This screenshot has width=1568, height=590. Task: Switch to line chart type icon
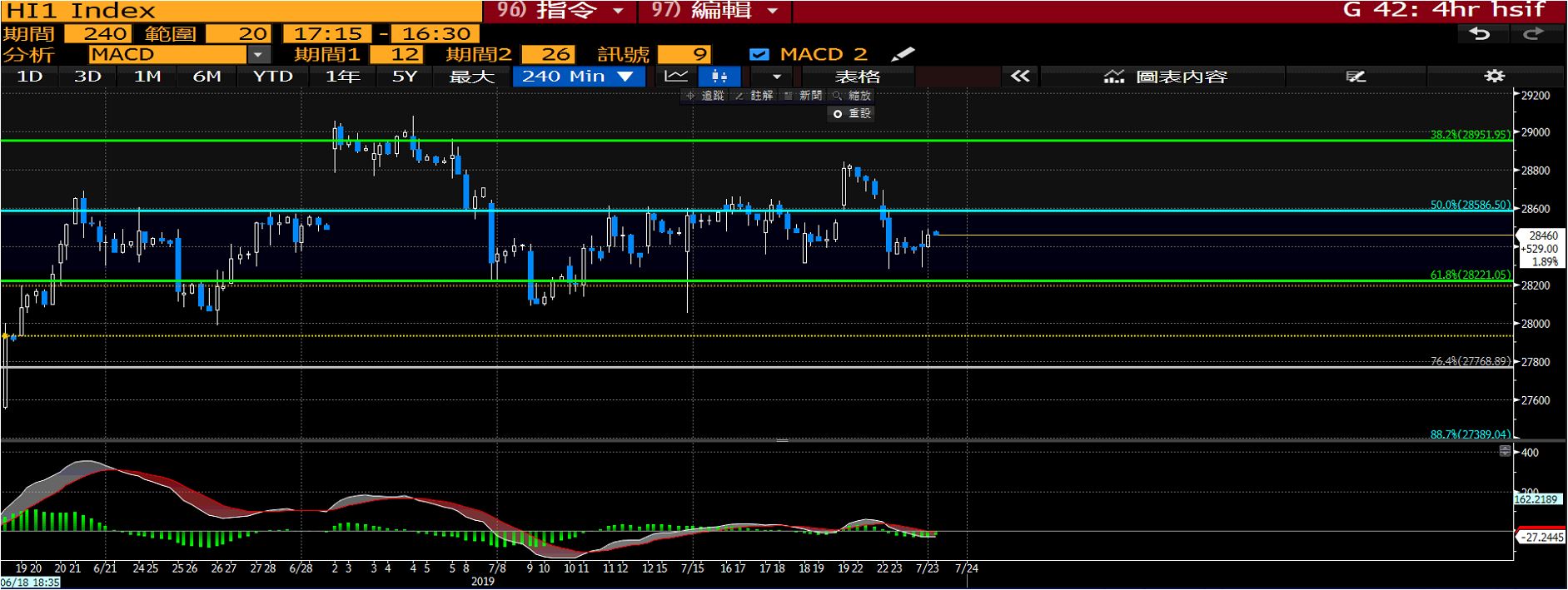coord(676,77)
